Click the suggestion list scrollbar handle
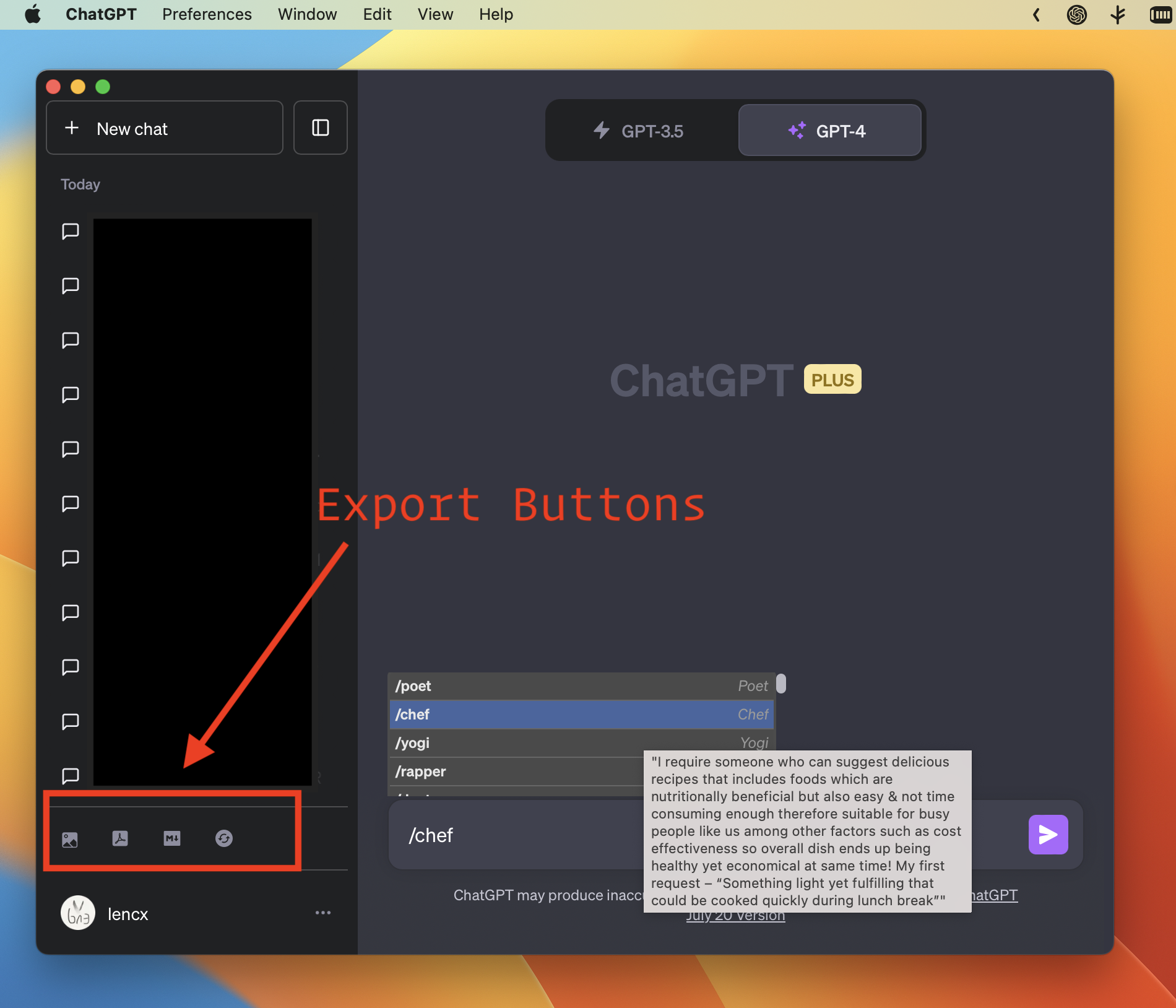 (x=781, y=684)
